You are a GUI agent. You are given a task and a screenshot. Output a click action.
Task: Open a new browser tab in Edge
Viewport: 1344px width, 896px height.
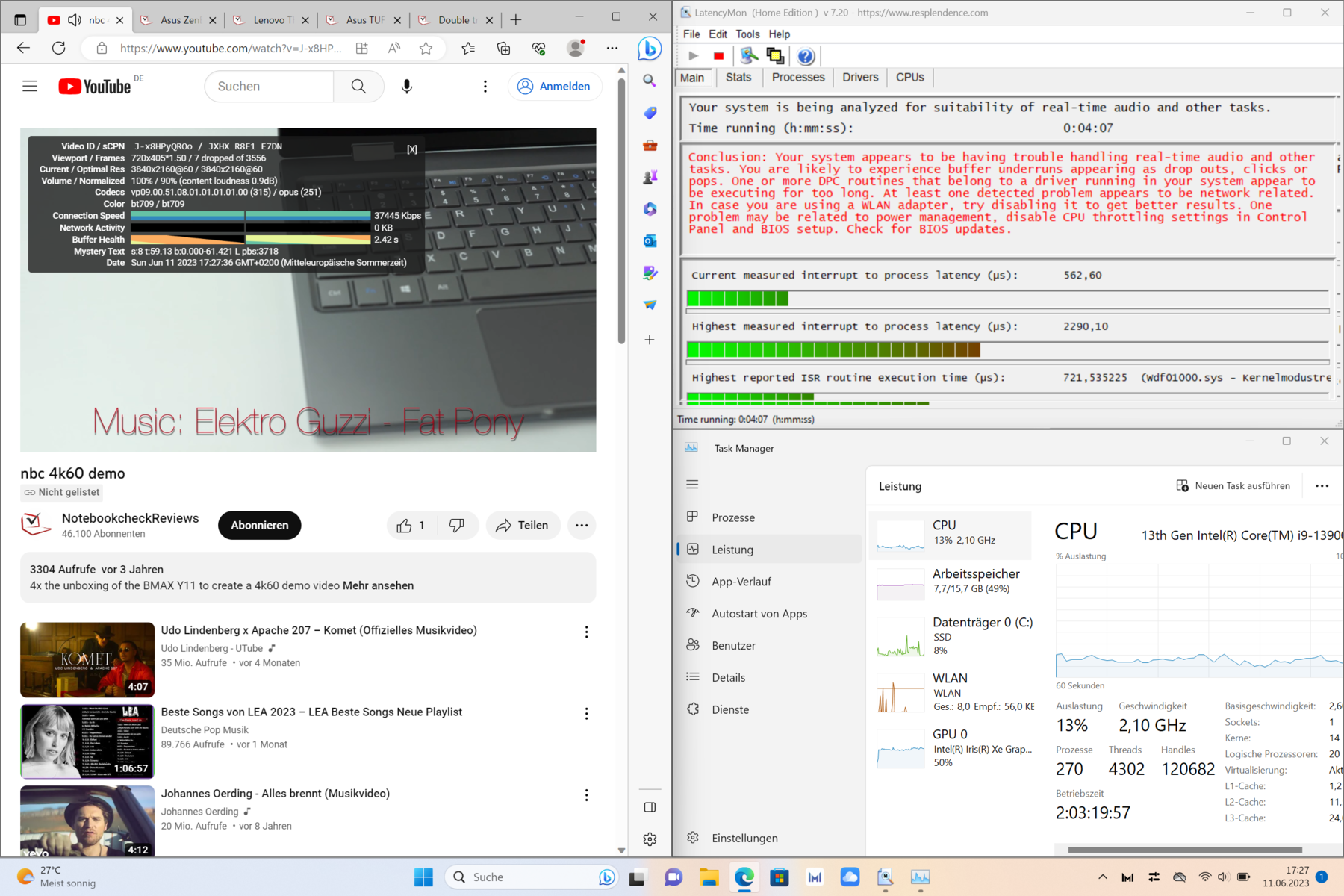(516, 20)
